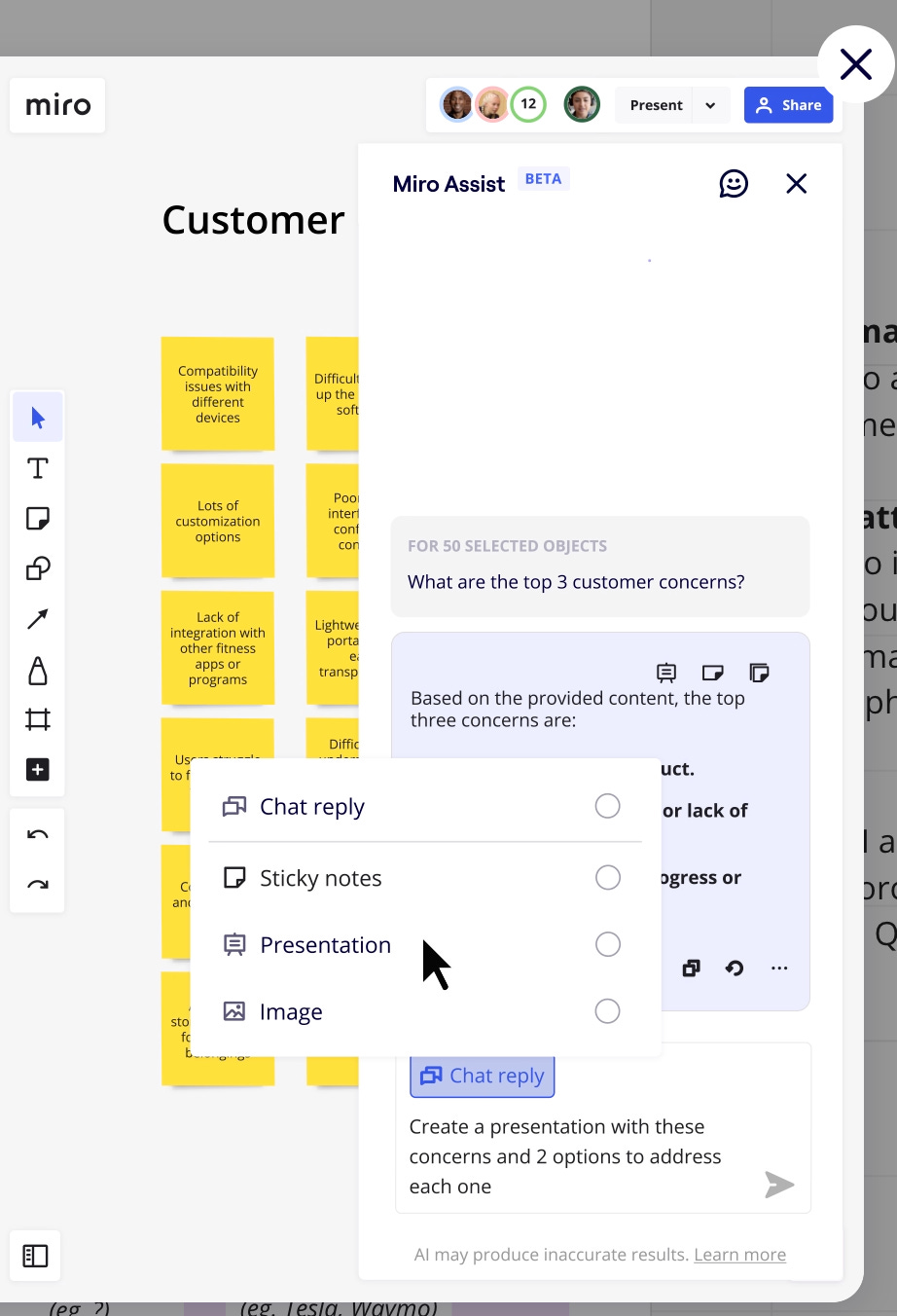Screen dimensions: 897x1316
Task: Select 'Lack of integration with other fitness apps' sticky
Action: click(218, 647)
